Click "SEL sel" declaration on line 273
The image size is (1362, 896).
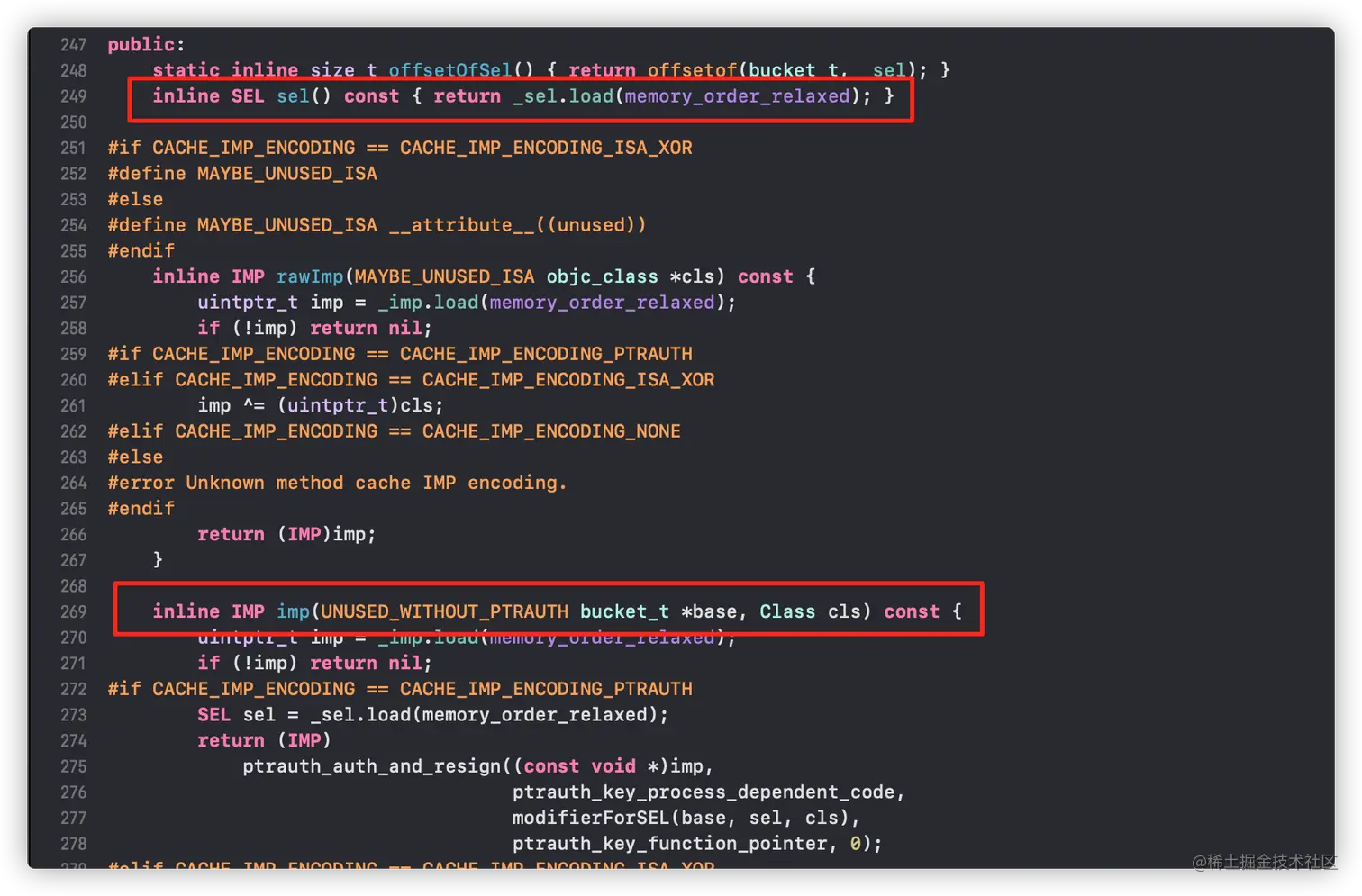236,715
